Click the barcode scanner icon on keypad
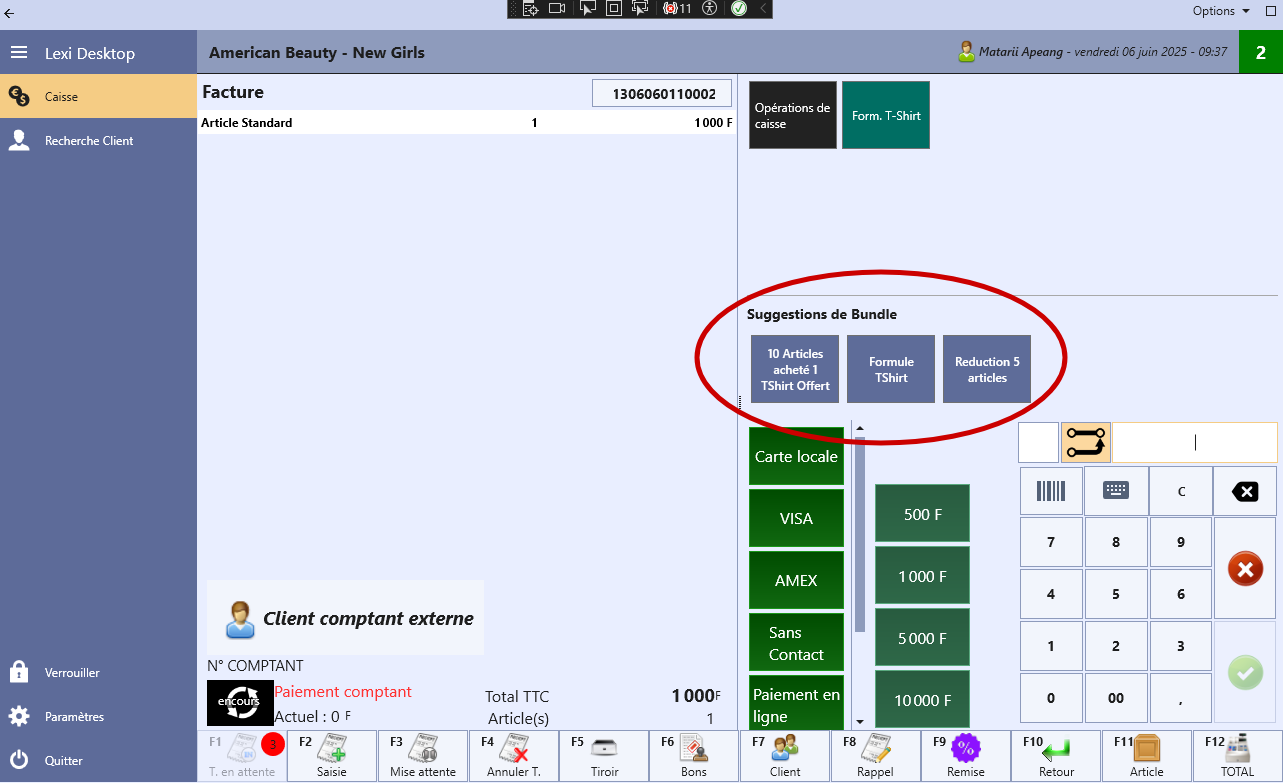 point(1051,491)
